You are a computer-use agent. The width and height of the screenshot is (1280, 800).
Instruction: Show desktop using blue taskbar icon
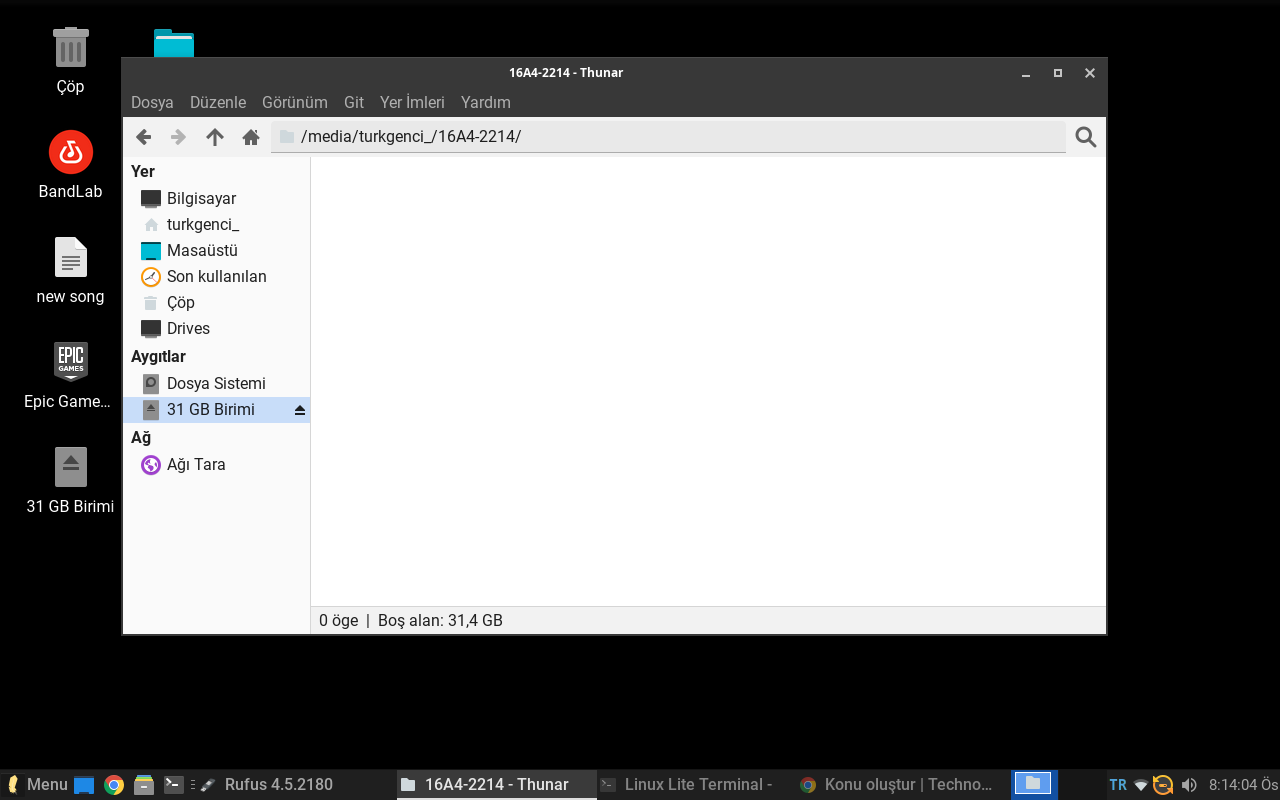click(84, 785)
